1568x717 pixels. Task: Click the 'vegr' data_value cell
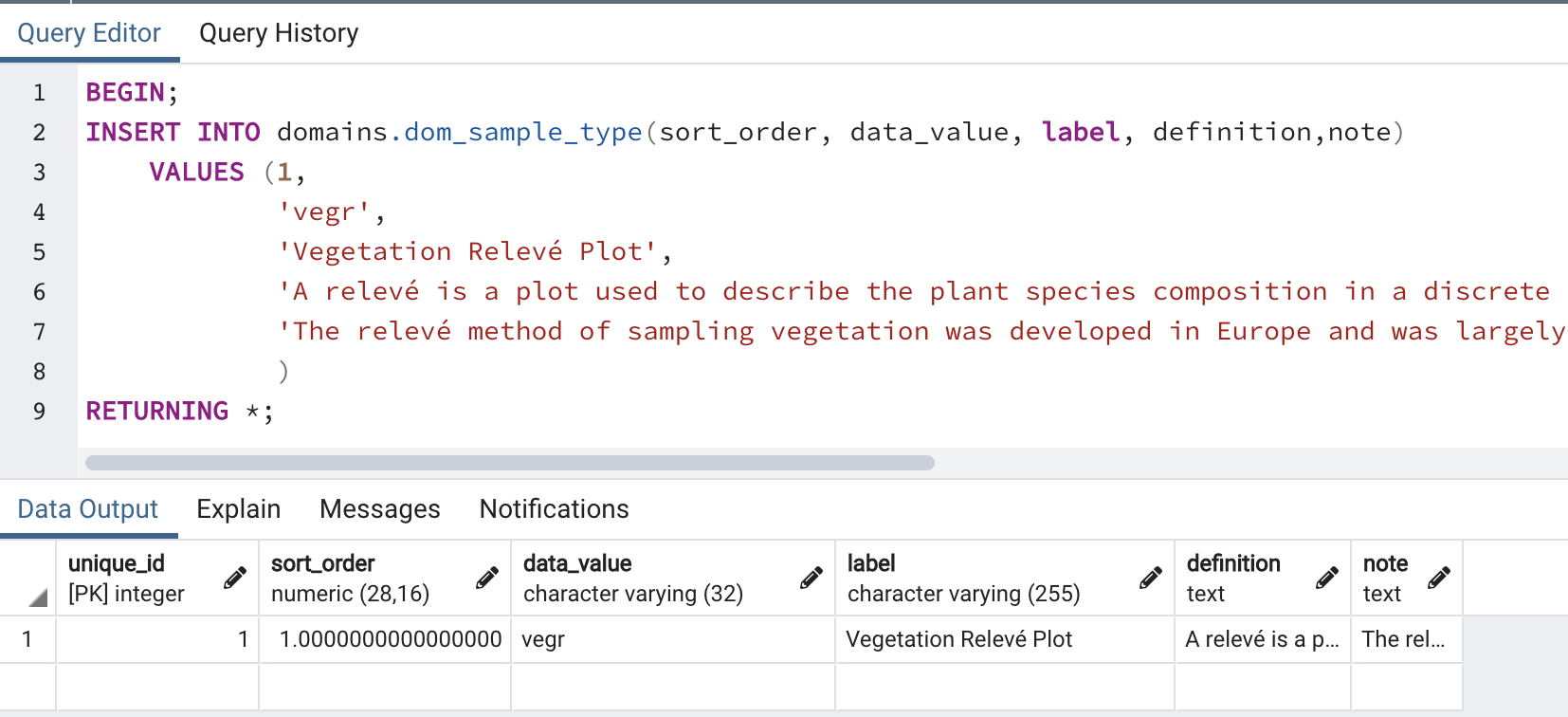671,639
